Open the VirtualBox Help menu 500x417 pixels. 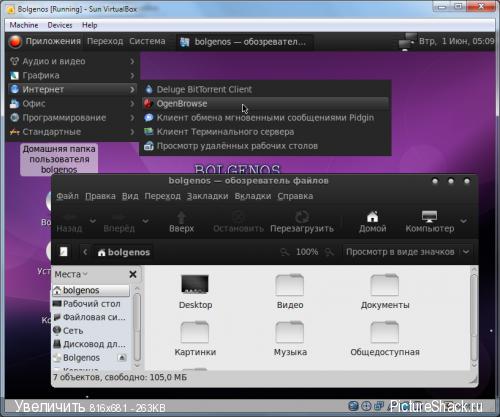(90, 25)
